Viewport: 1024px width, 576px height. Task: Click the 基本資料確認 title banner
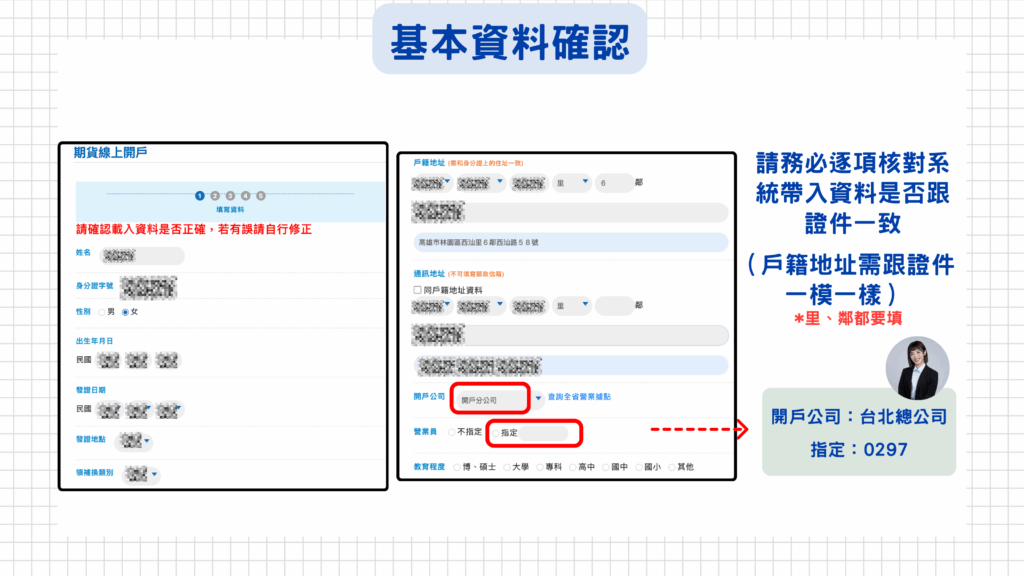click(509, 41)
